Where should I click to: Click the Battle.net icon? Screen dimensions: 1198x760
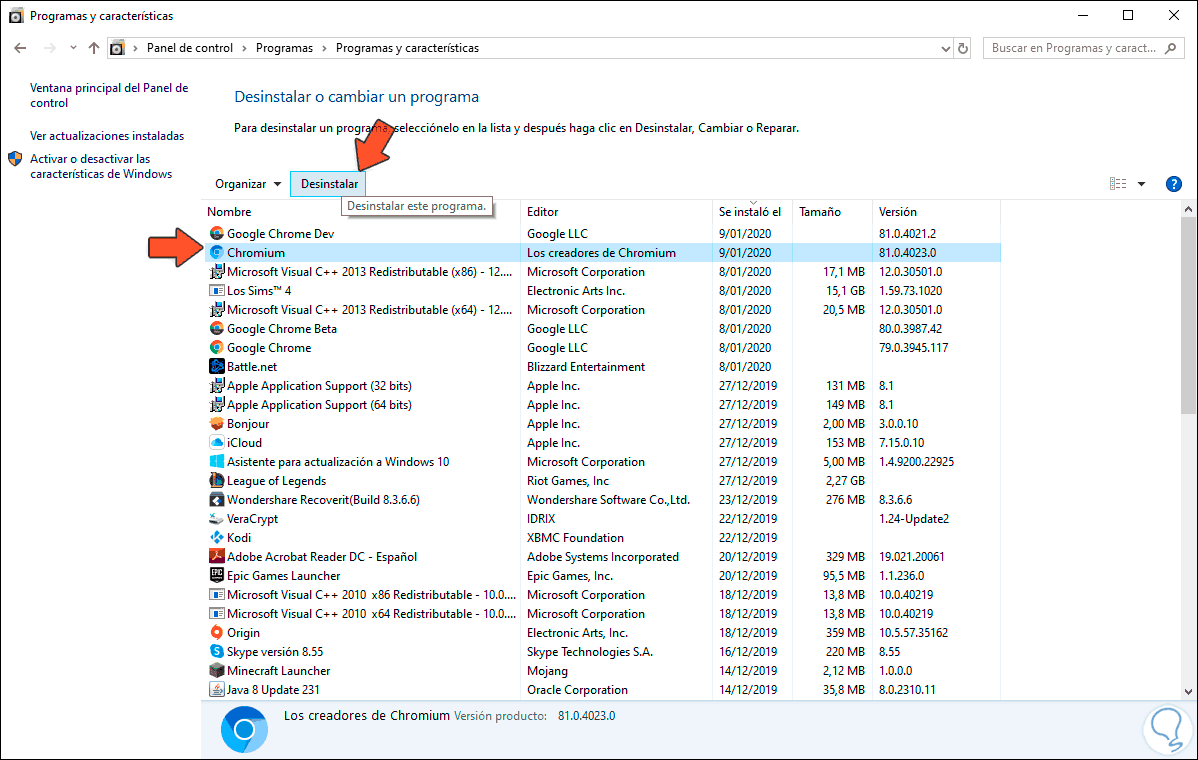pos(217,367)
